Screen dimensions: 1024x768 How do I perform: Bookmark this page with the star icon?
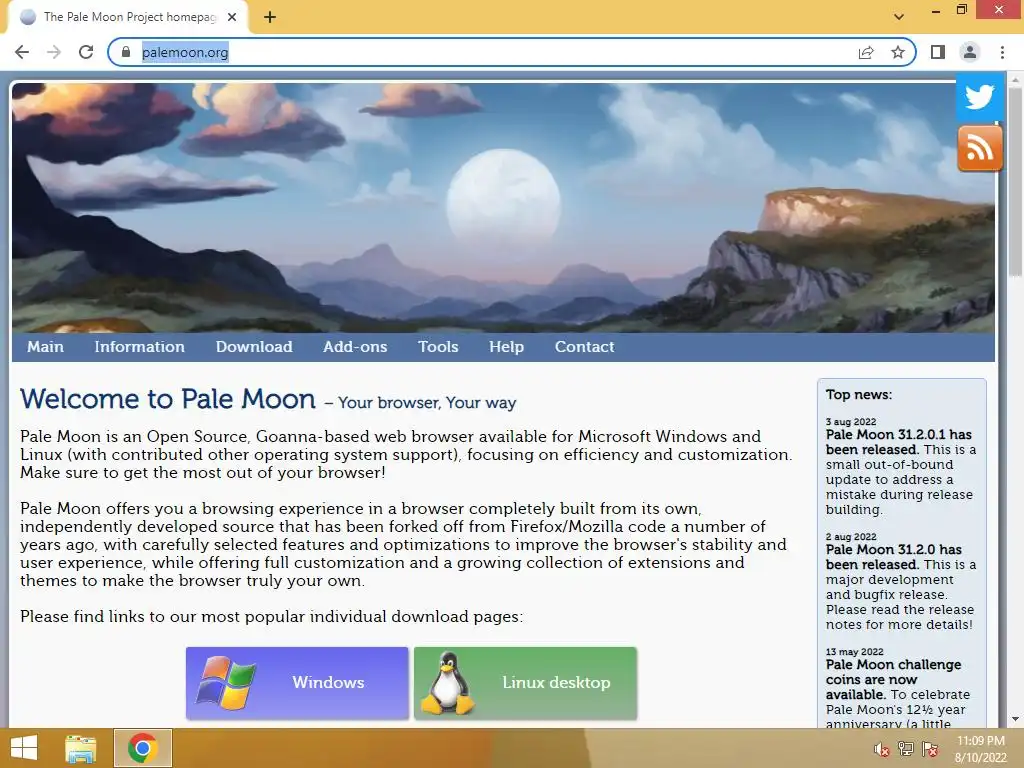898,52
